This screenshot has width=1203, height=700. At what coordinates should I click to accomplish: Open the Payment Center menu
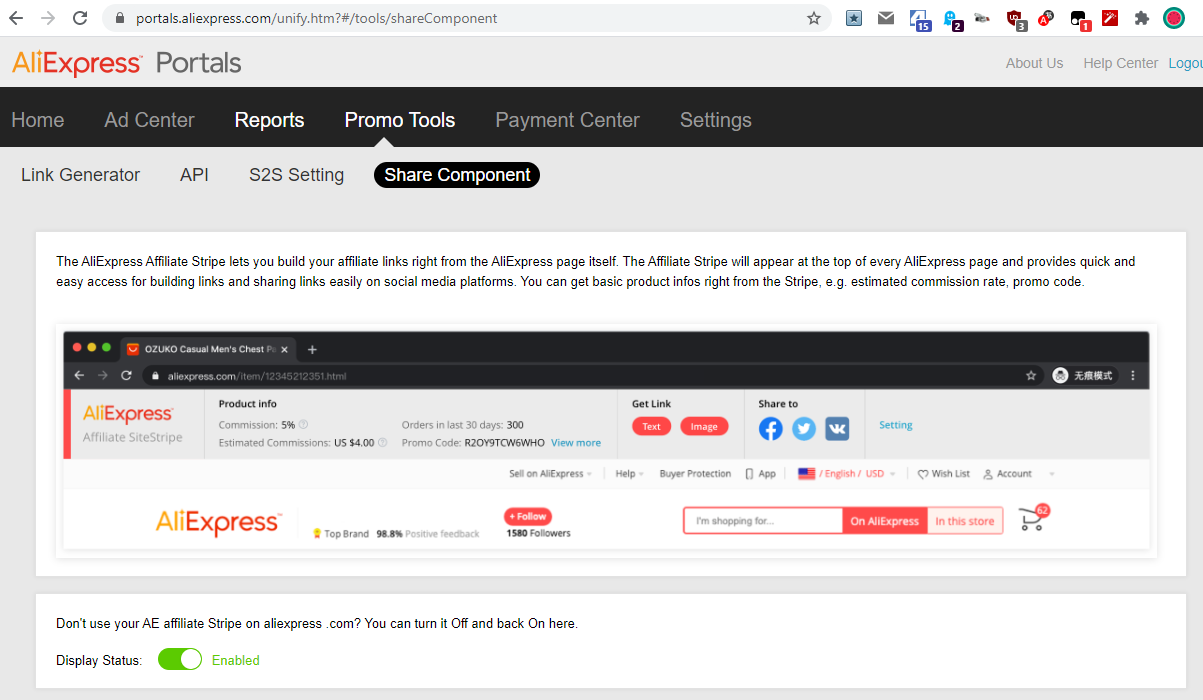click(567, 120)
